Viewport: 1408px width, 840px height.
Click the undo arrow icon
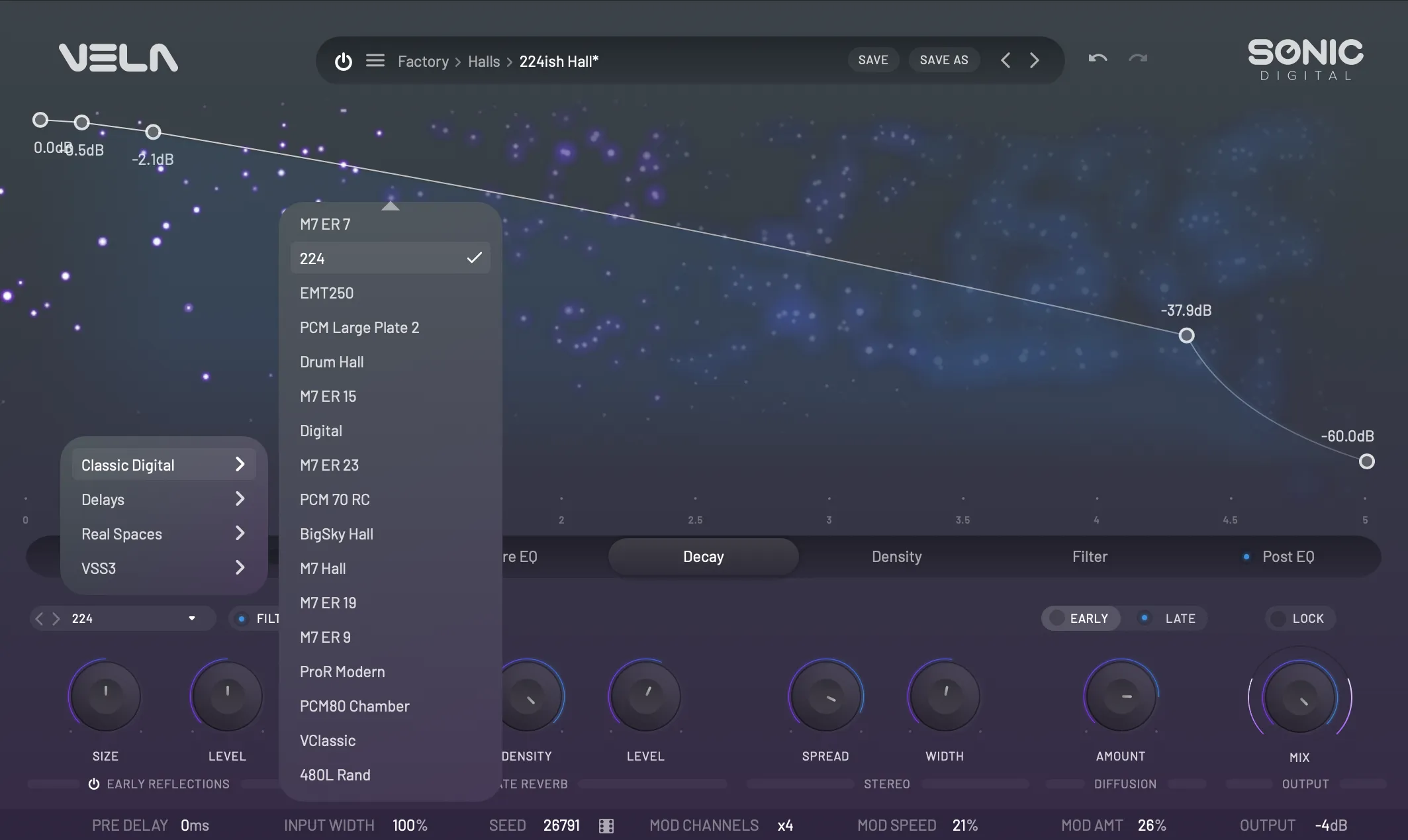[1098, 58]
